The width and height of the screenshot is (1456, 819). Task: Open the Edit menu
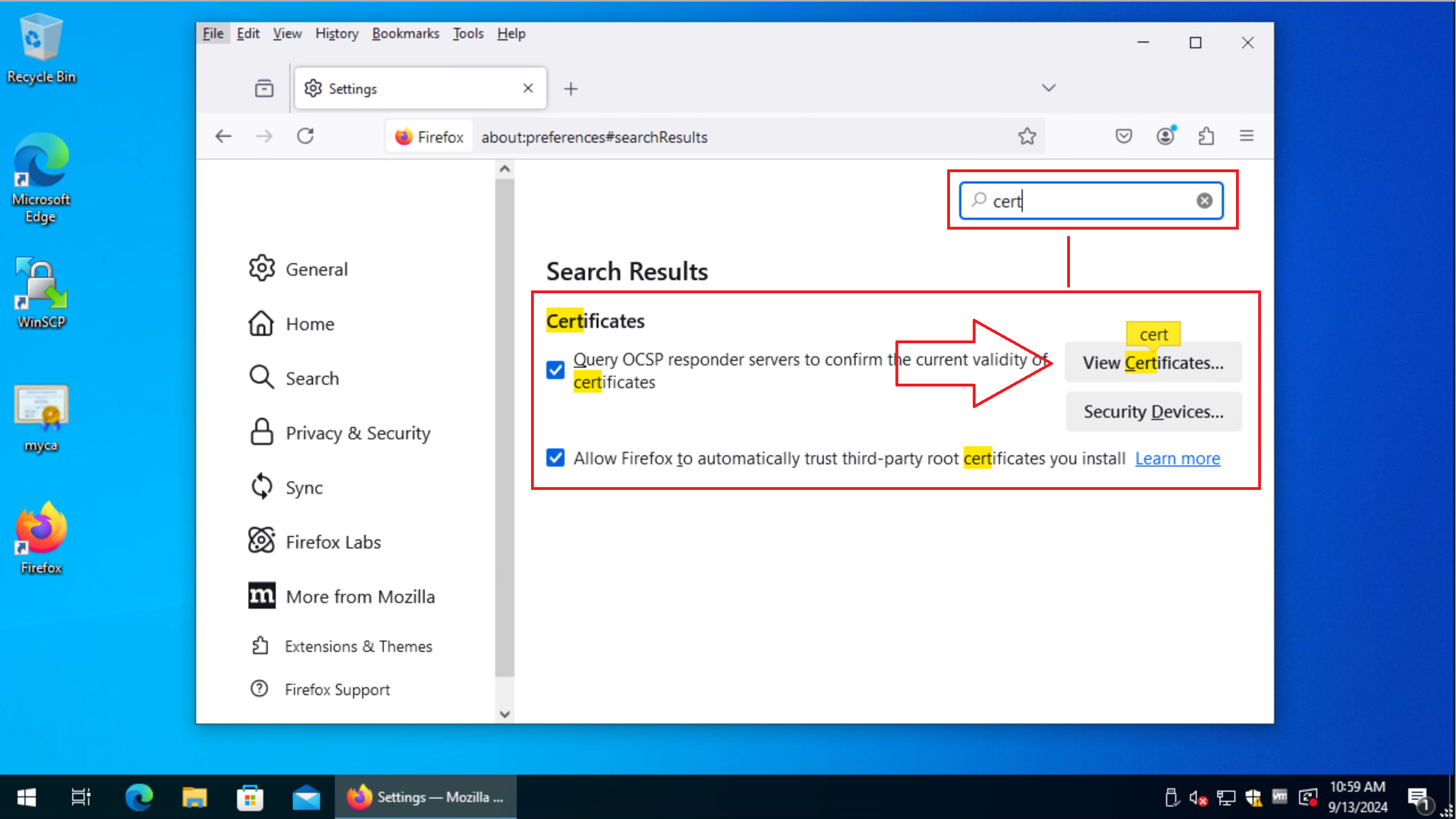[248, 34]
